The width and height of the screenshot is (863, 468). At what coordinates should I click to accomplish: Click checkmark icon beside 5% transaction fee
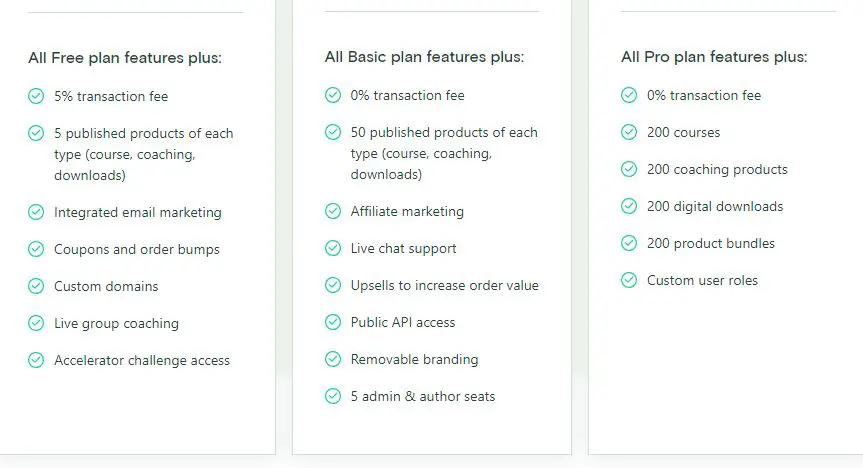coord(36,96)
